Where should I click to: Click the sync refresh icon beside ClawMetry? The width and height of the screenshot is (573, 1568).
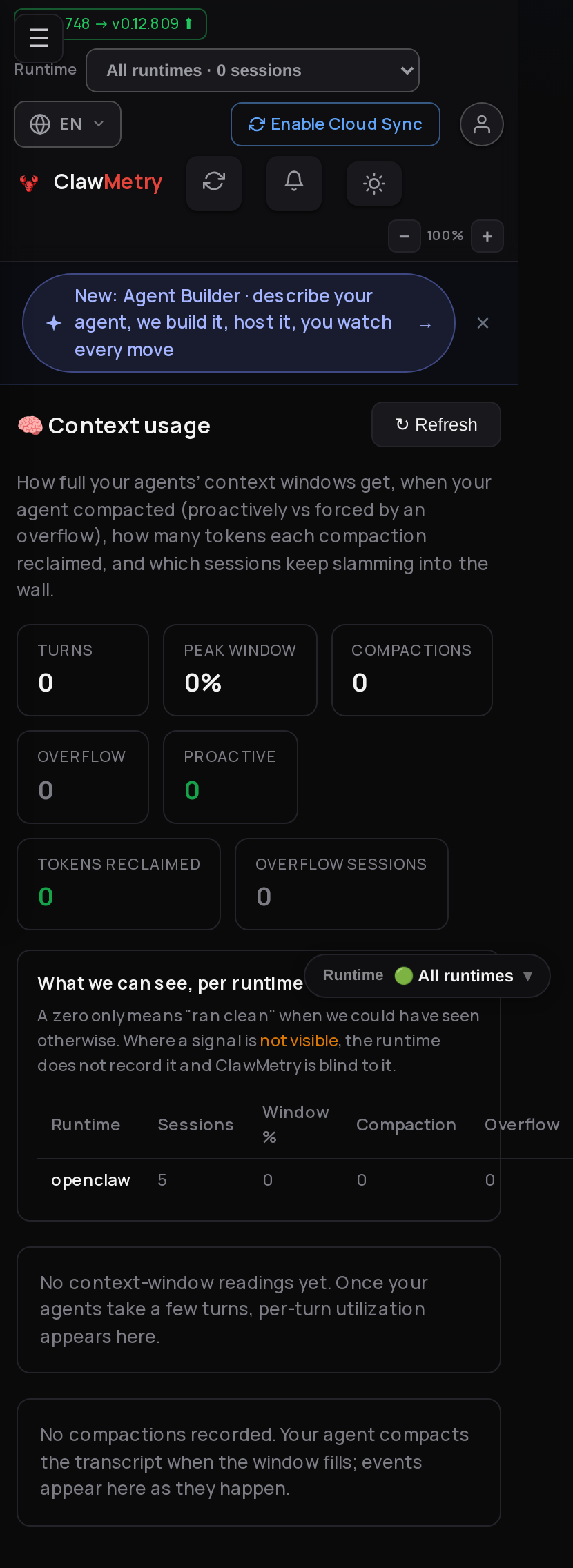click(214, 183)
